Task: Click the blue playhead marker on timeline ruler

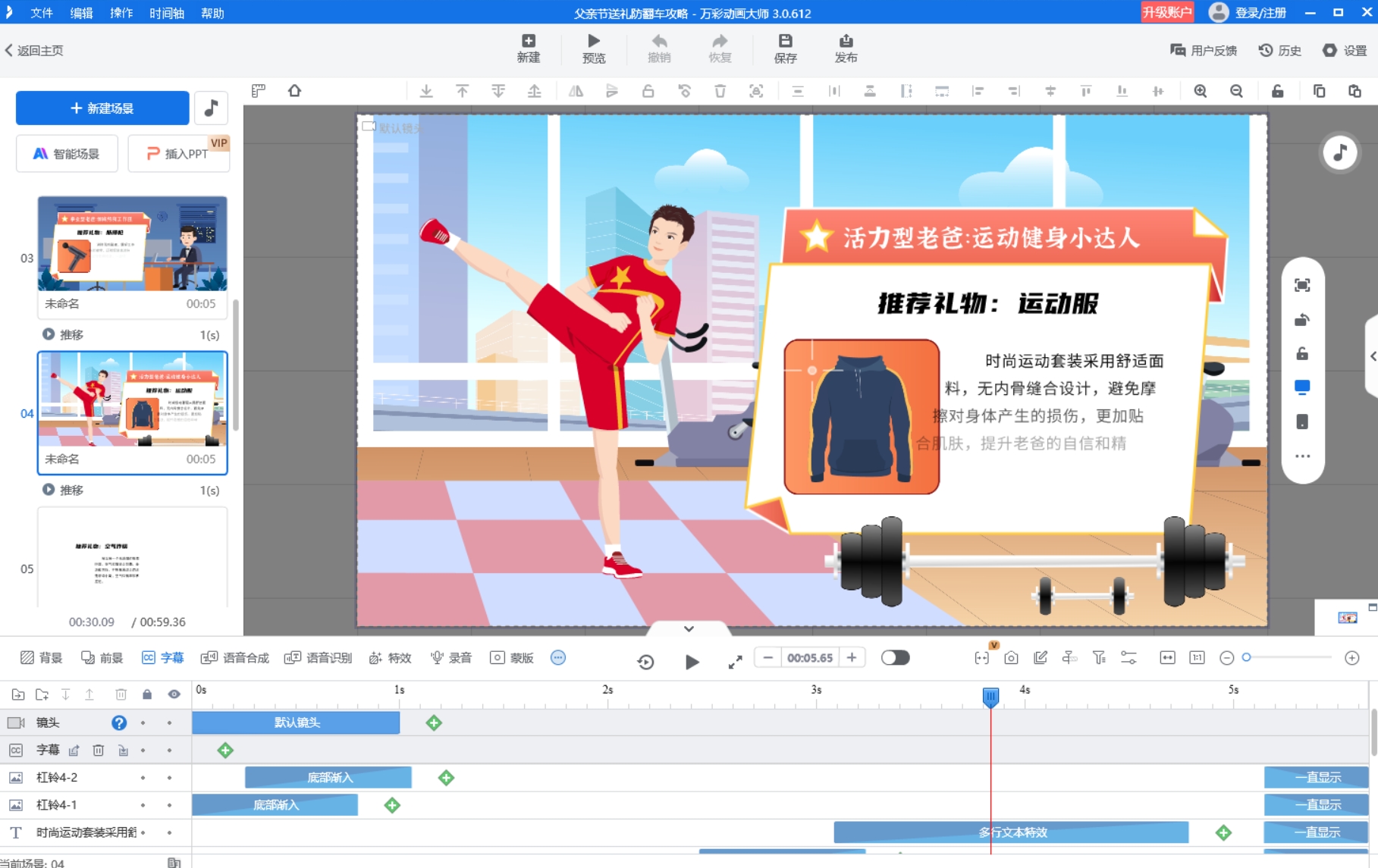Action: tap(990, 697)
